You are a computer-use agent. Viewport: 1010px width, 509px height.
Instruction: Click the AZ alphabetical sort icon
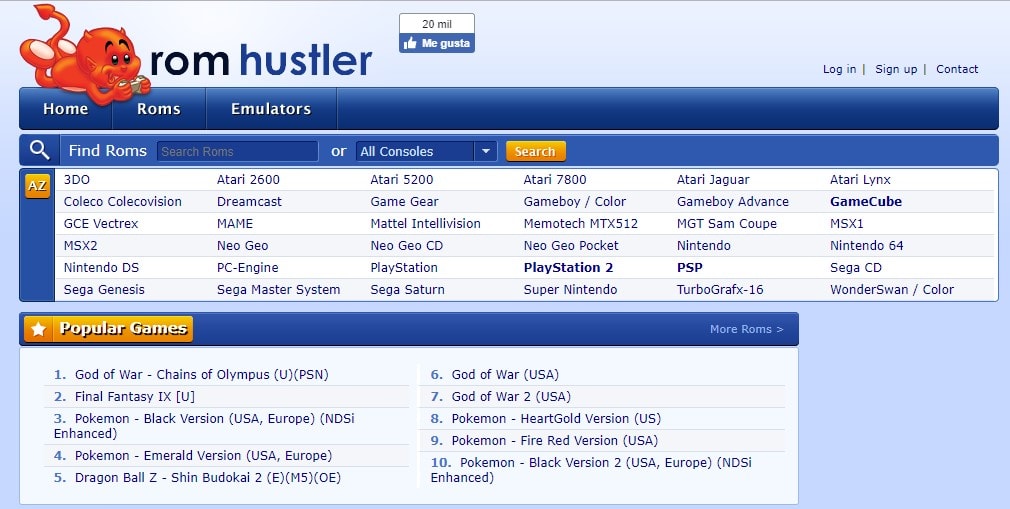pyautogui.click(x=37, y=186)
